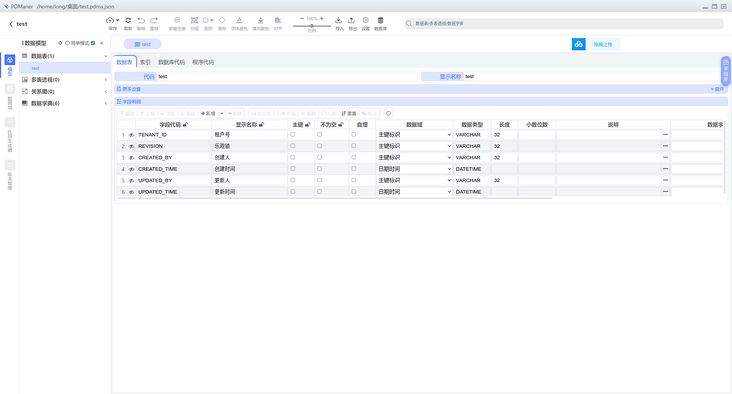The image size is (732, 394).
Task: Click the New empty table (新建空表) icon
Action: [177, 20]
